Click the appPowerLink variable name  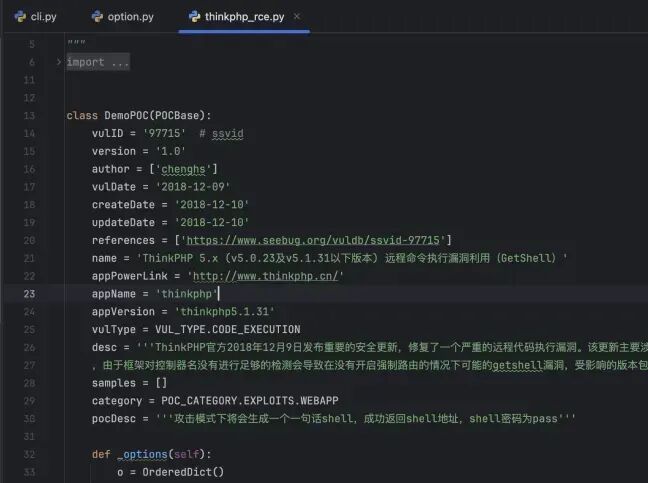tap(130, 276)
